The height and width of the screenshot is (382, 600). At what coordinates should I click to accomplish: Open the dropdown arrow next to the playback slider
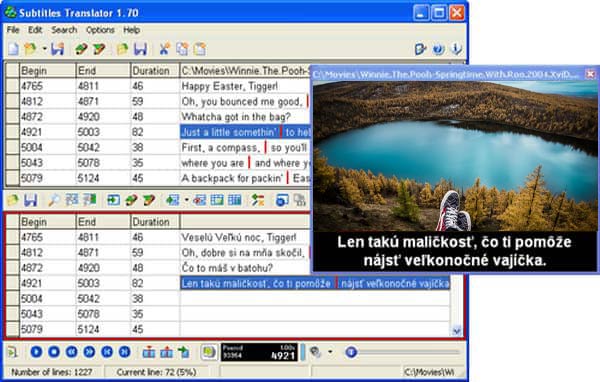[330, 352]
